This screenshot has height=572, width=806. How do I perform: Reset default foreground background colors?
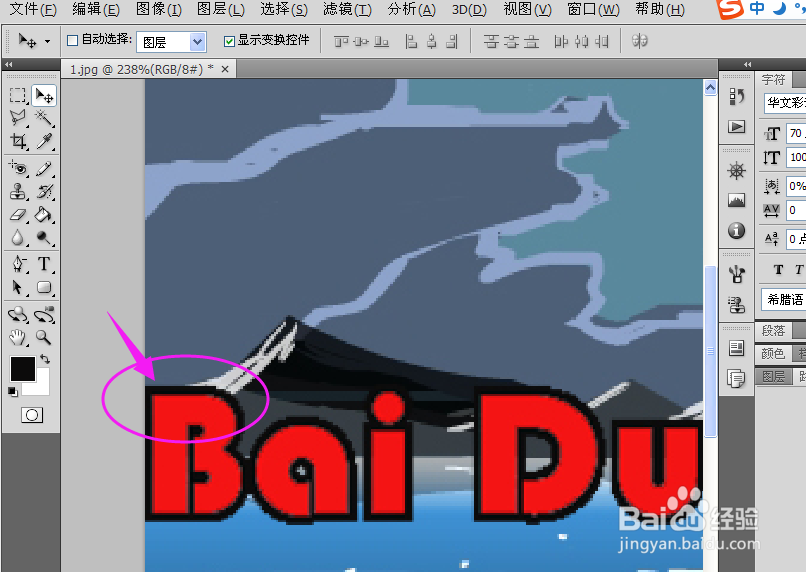pyautogui.click(x=13, y=392)
